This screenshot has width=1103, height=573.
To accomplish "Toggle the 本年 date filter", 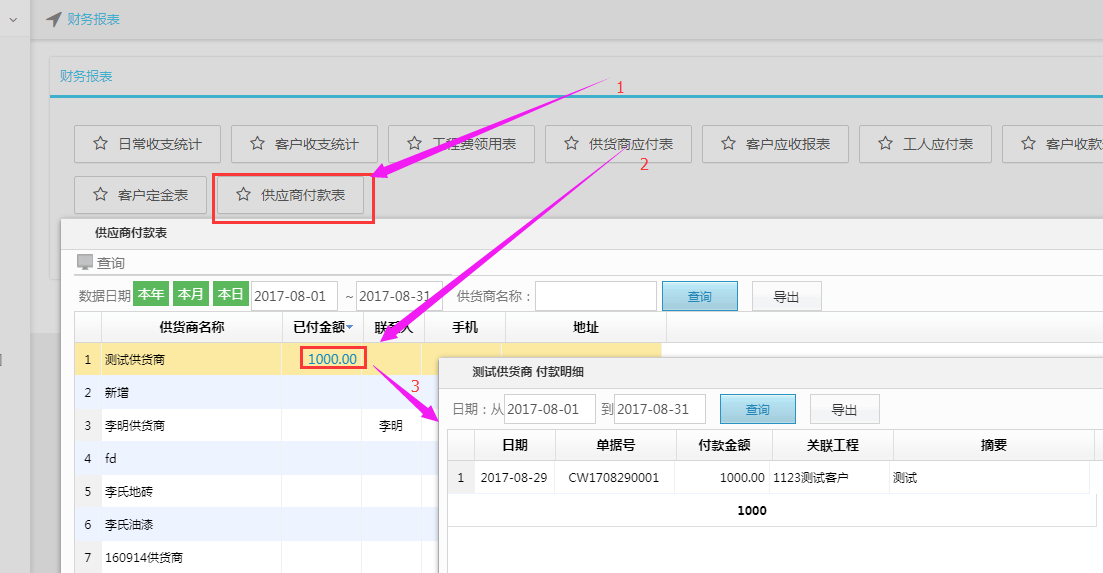I will tap(151, 295).
